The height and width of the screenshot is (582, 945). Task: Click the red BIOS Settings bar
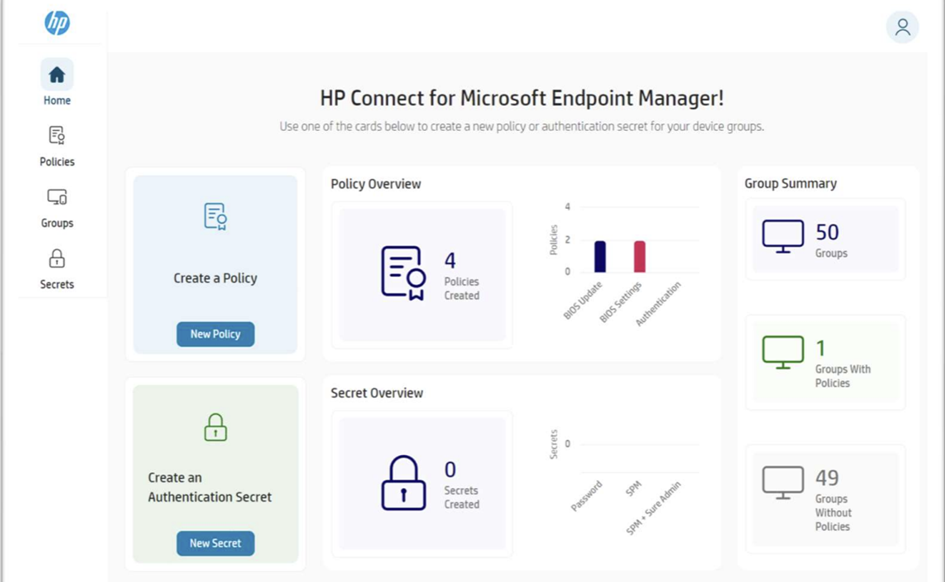(x=639, y=257)
